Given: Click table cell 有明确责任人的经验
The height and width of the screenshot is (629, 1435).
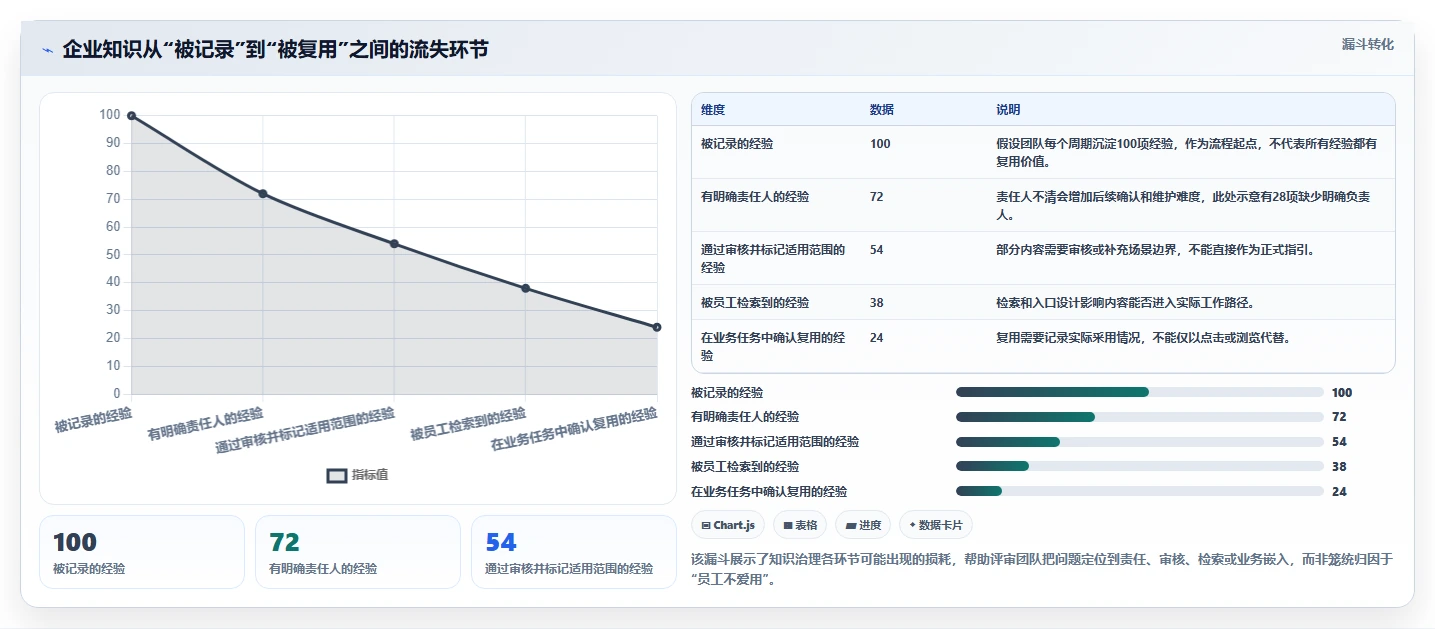Looking at the screenshot, I should click(x=755, y=197).
